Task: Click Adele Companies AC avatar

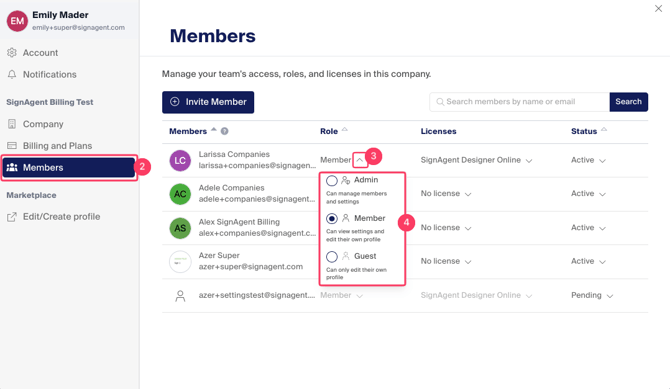Action: [180, 194]
